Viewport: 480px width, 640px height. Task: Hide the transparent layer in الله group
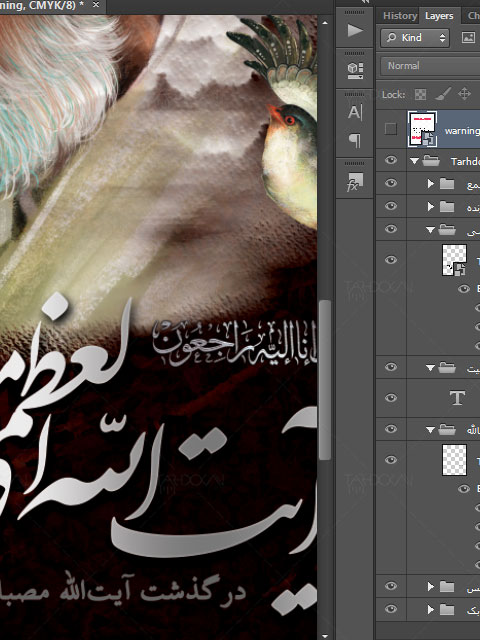391,460
